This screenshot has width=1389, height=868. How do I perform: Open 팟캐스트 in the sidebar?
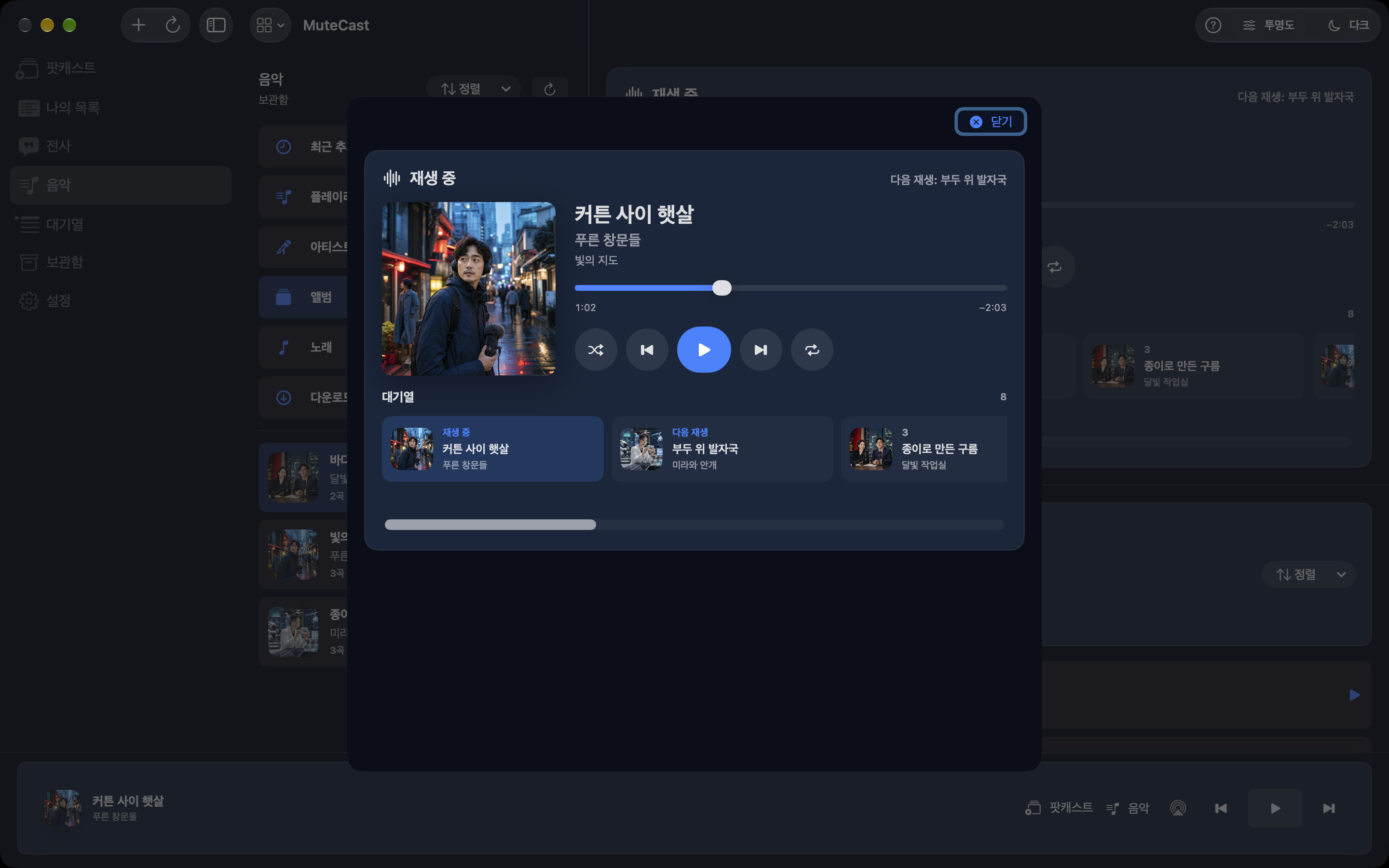tap(121, 68)
